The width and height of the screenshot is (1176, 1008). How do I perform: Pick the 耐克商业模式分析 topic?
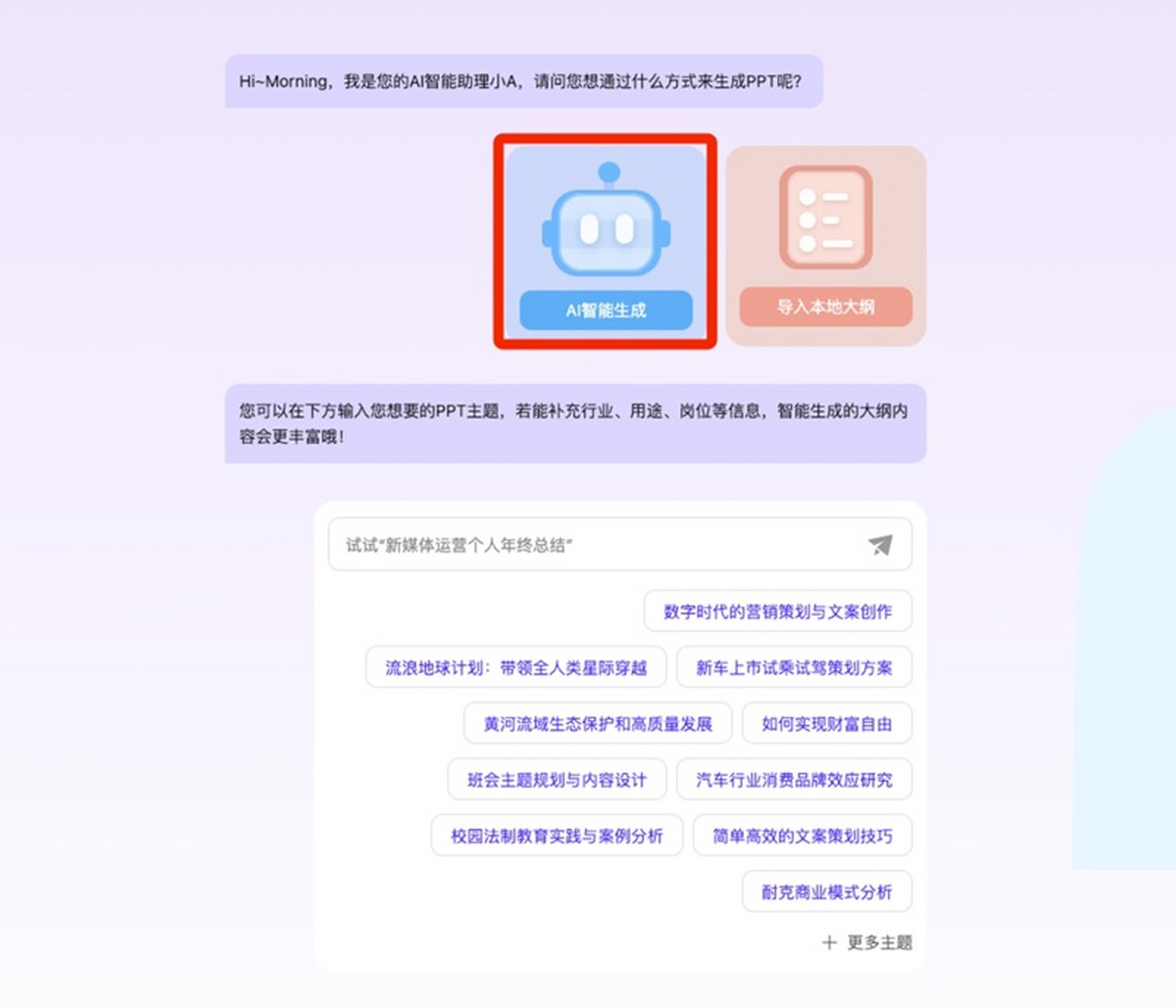(x=826, y=891)
